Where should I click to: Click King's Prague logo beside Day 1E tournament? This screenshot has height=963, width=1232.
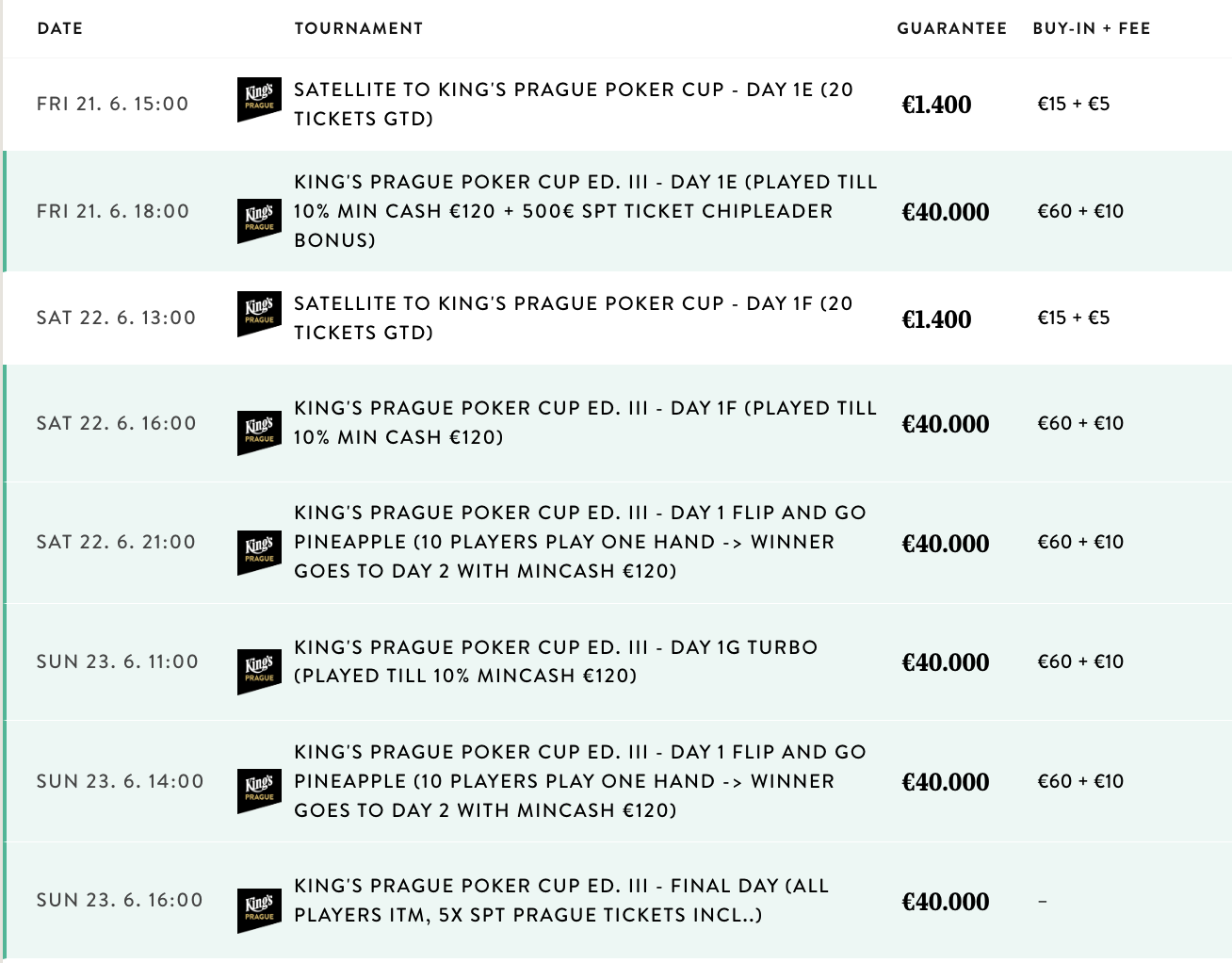click(259, 220)
